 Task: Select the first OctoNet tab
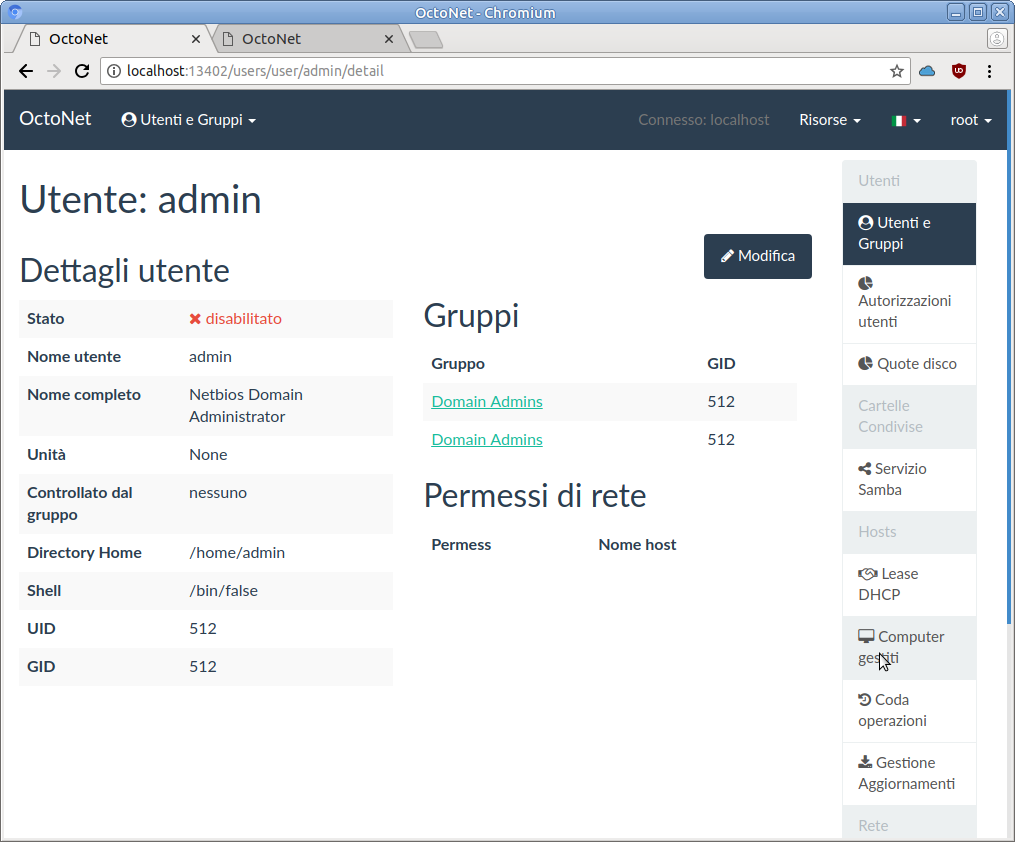(x=113, y=39)
